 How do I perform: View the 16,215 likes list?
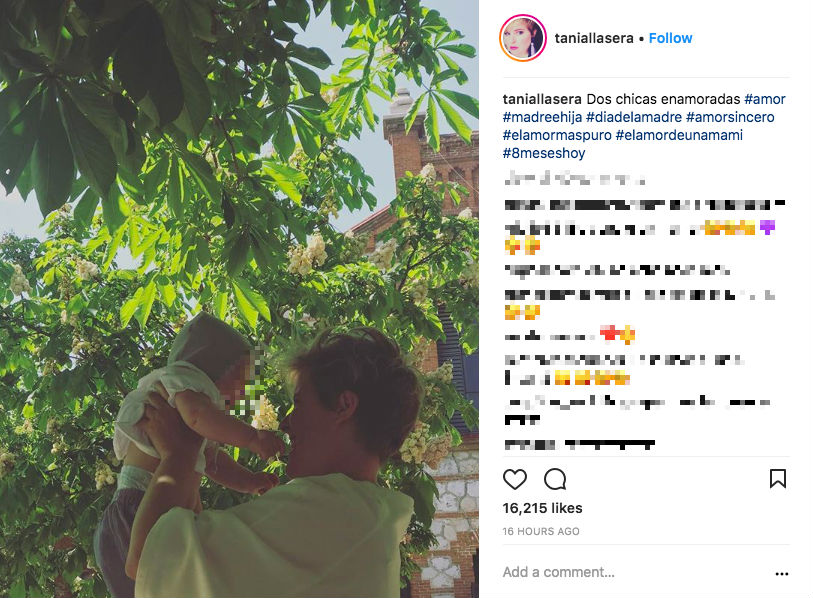(542, 508)
